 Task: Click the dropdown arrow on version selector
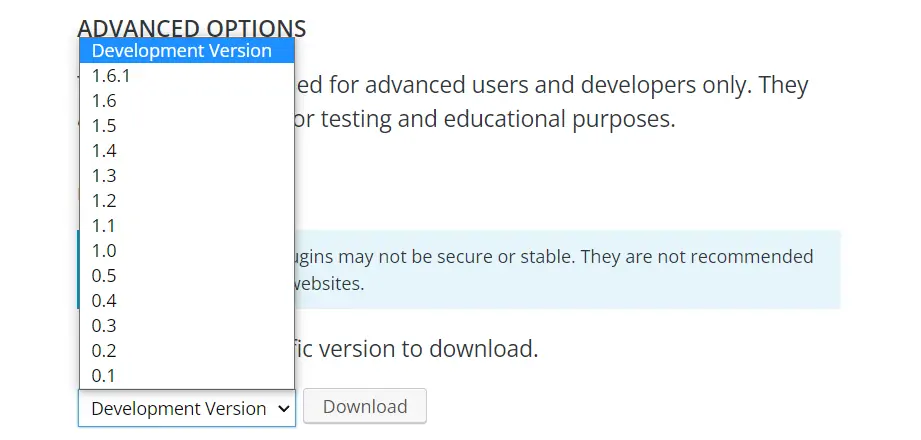coord(283,408)
